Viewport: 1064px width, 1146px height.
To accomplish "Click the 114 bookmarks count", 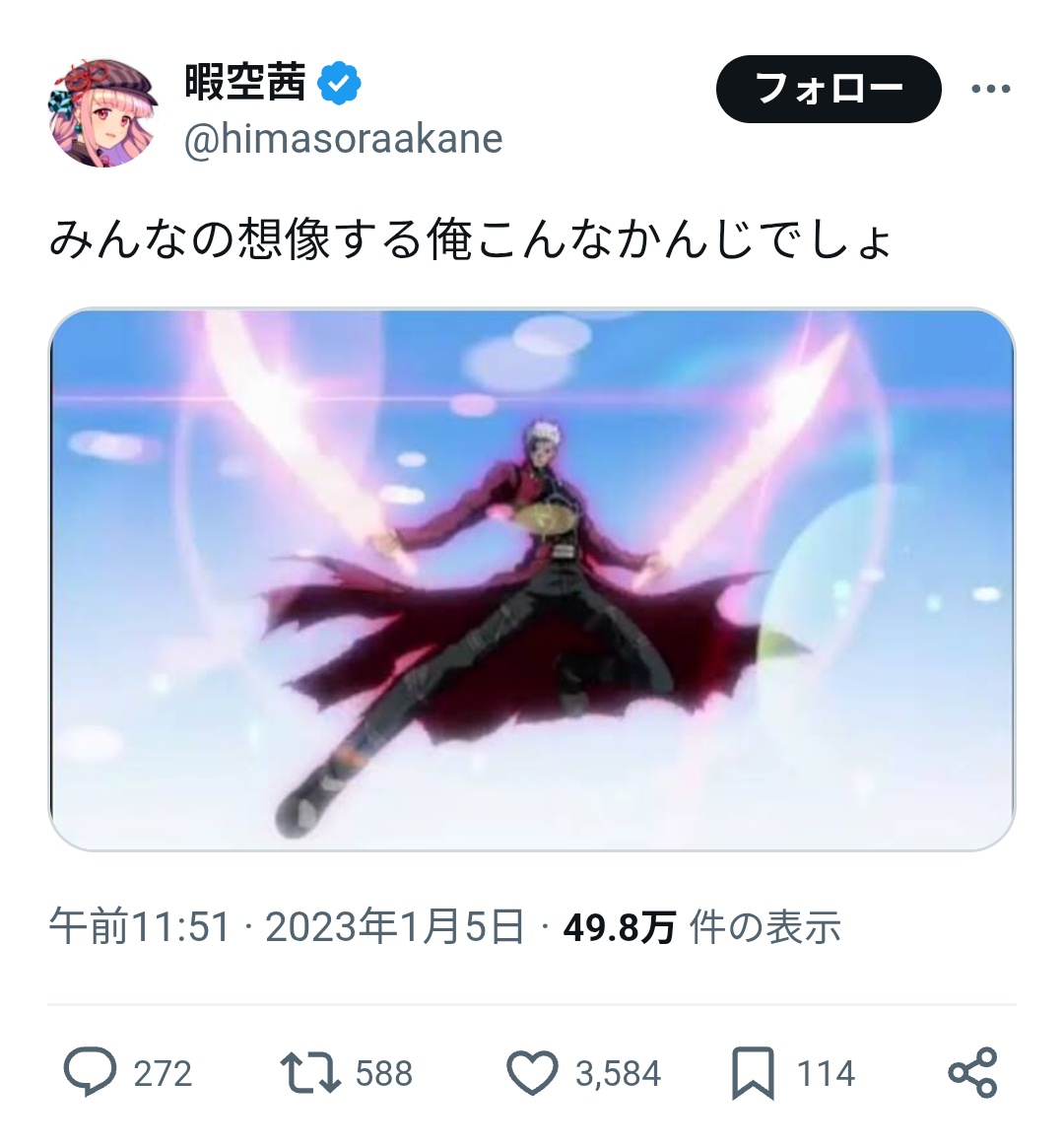I will [826, 1074].
